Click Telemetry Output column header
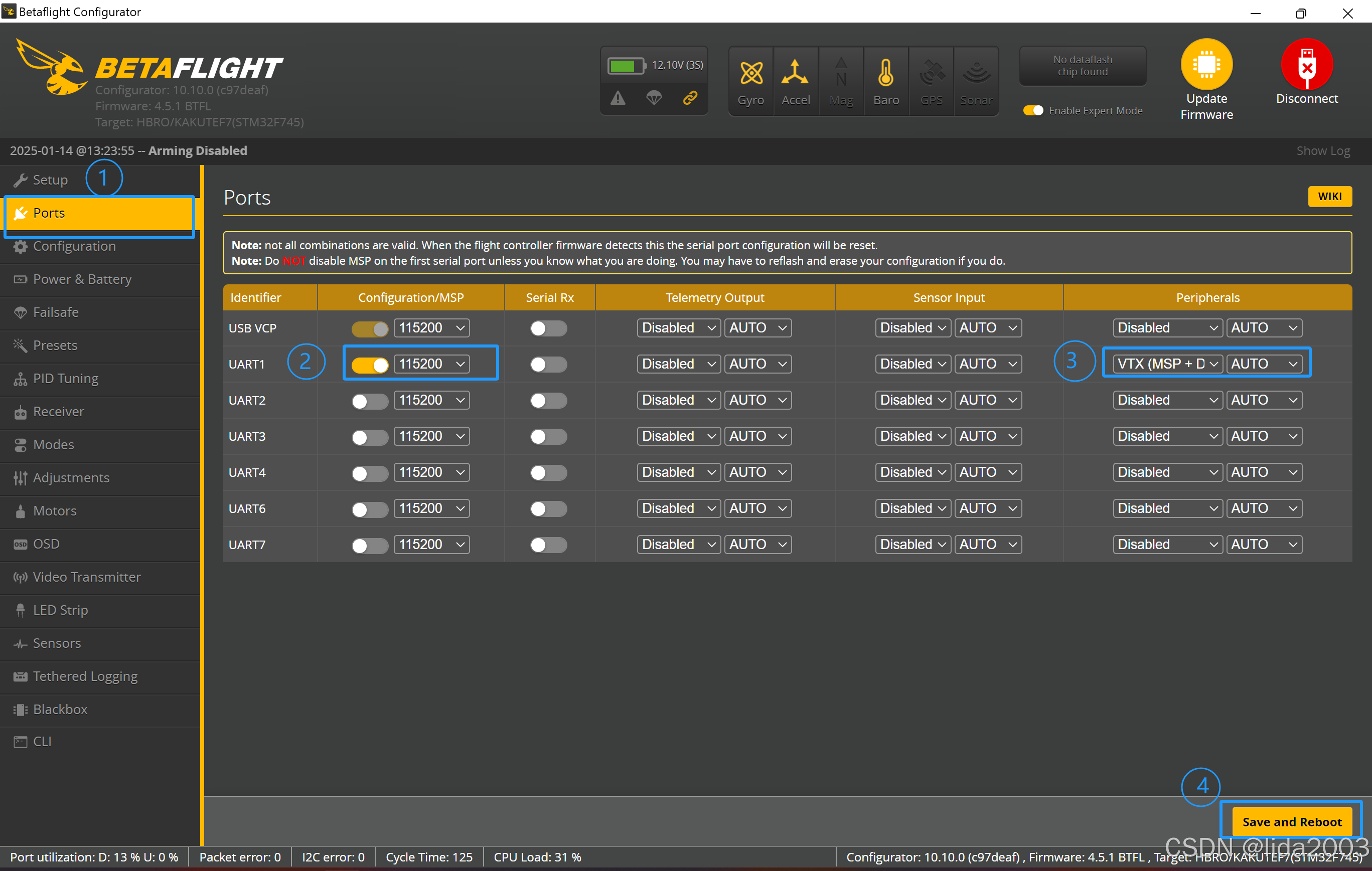The image size is (1372, 871). point(714,298)
